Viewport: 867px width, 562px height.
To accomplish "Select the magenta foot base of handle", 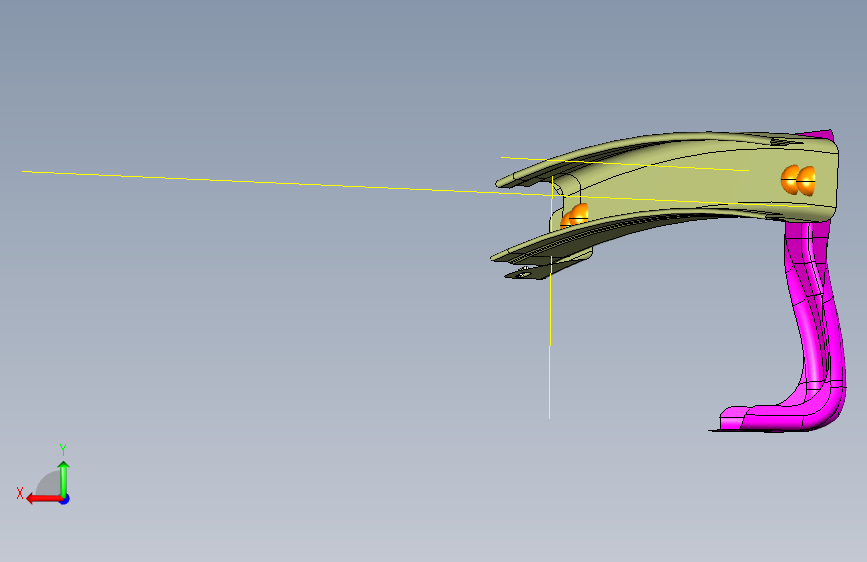I will (x=774, y=418).
